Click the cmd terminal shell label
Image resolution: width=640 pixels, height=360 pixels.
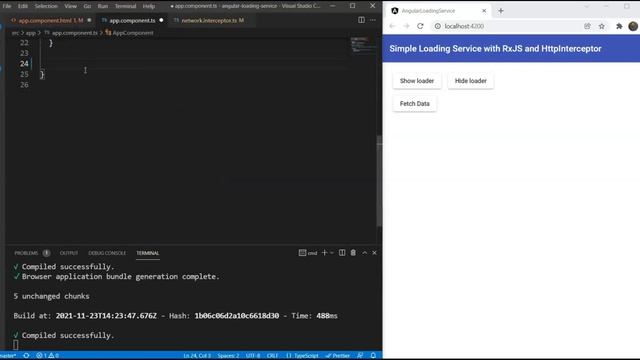[308, 253]
